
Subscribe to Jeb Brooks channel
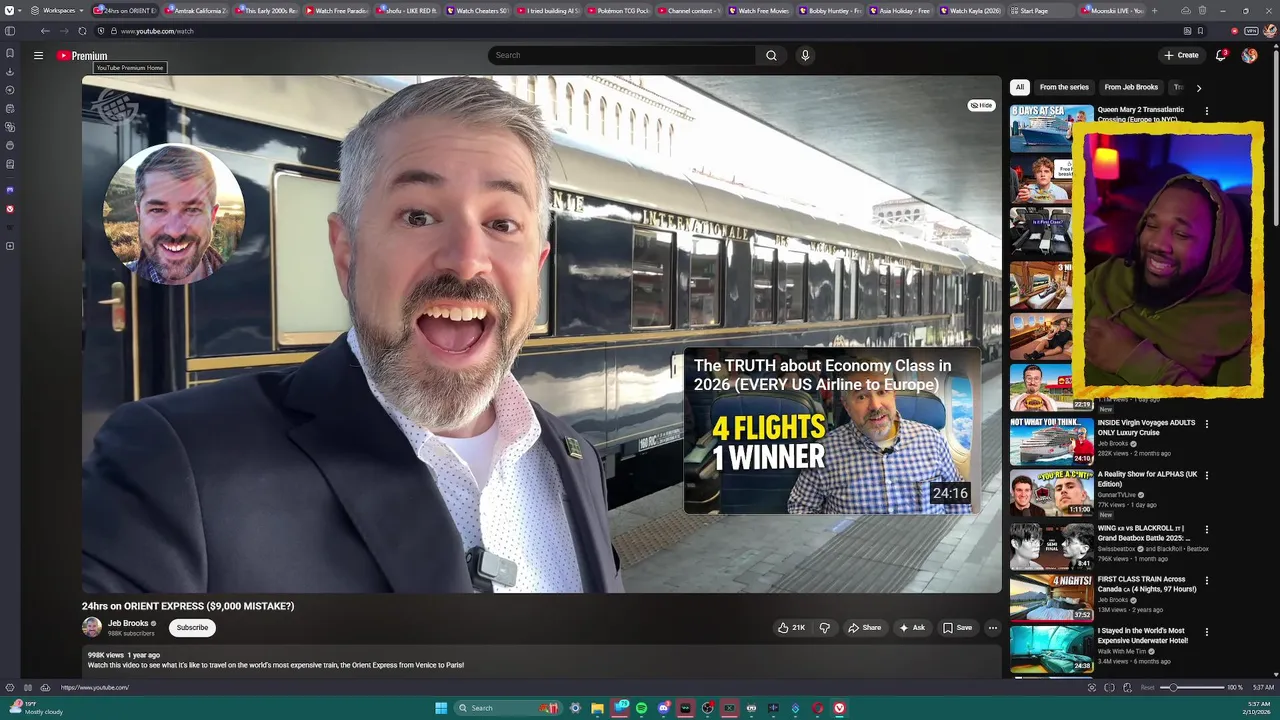pyautogui.click(x=192, y=628)
